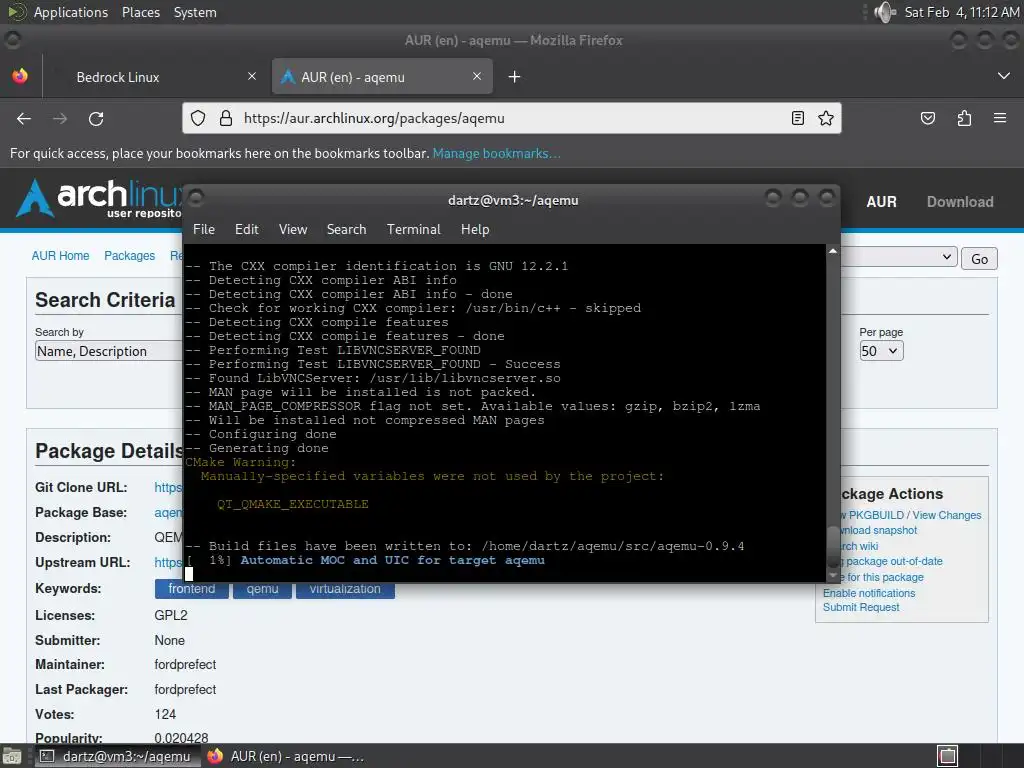The width and height of the screenshot is (1024, 768).
Task: Click the Firefox logo left of tabs
Action: (x=20, y=76)
